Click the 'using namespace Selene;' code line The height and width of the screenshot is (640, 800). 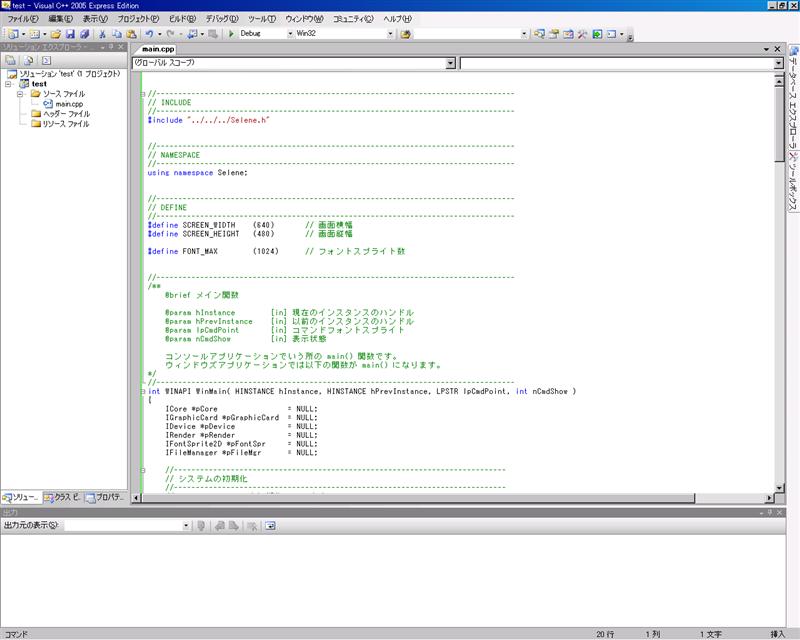[197, 173]
